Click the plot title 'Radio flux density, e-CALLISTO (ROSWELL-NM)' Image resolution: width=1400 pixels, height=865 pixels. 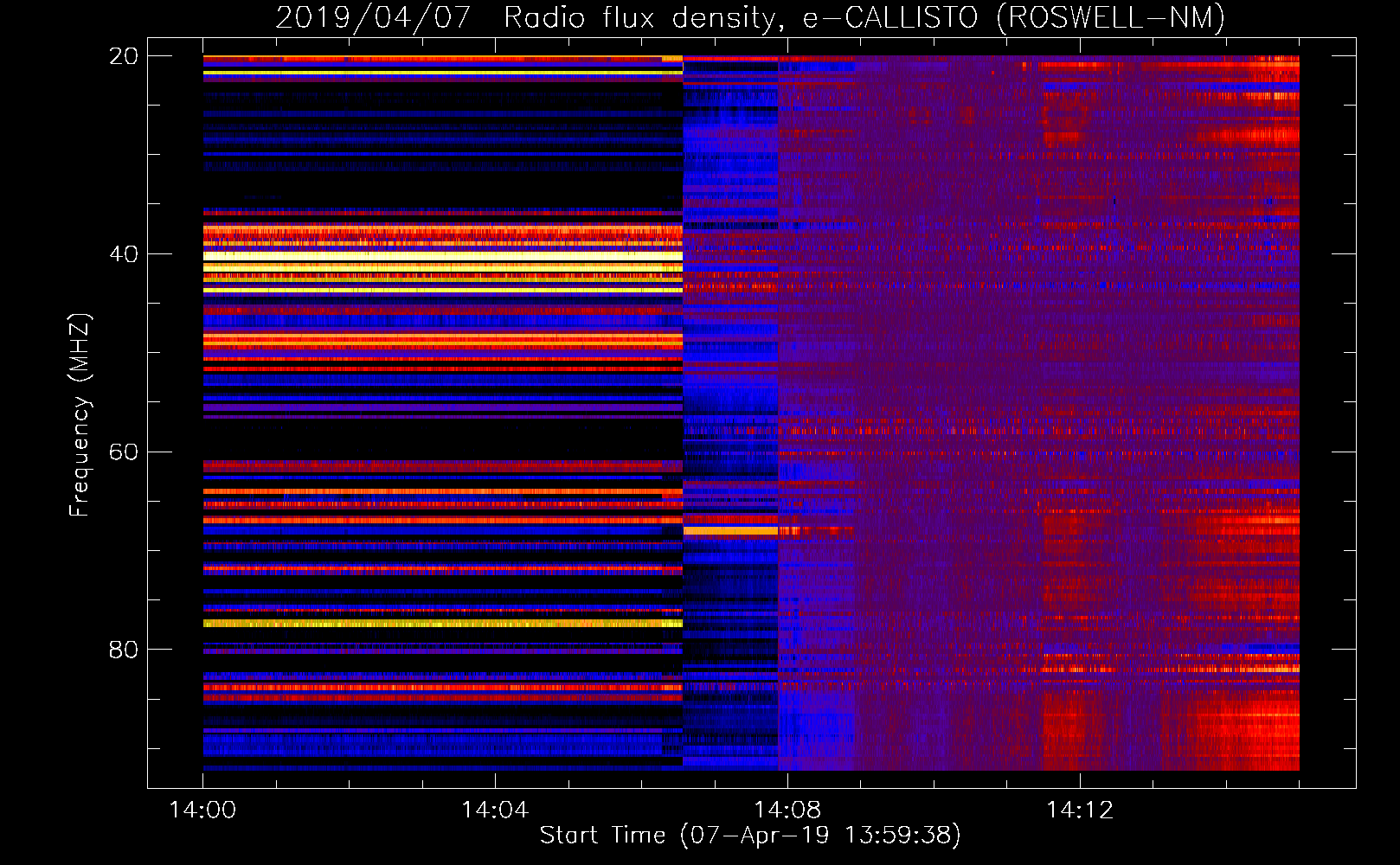click(864, 18)
